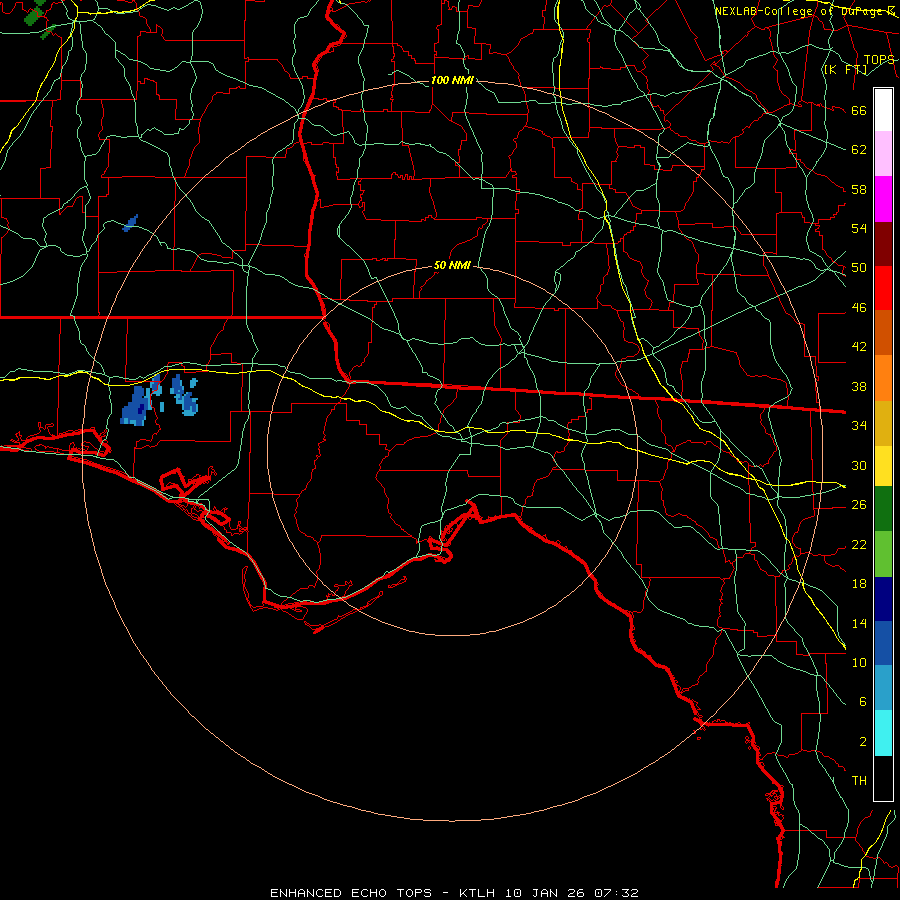Click the 50 NMI range ring label

click(x=452, y=265)
